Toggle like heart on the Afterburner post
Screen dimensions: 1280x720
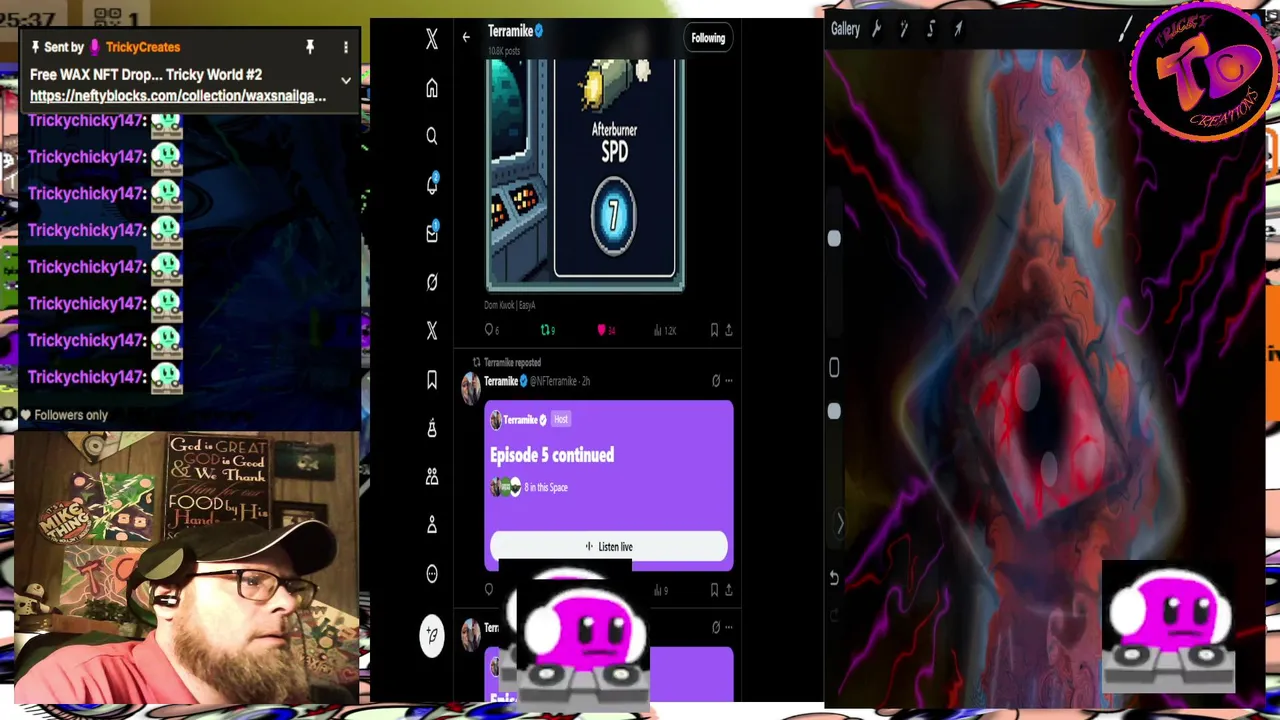(606, 330)
